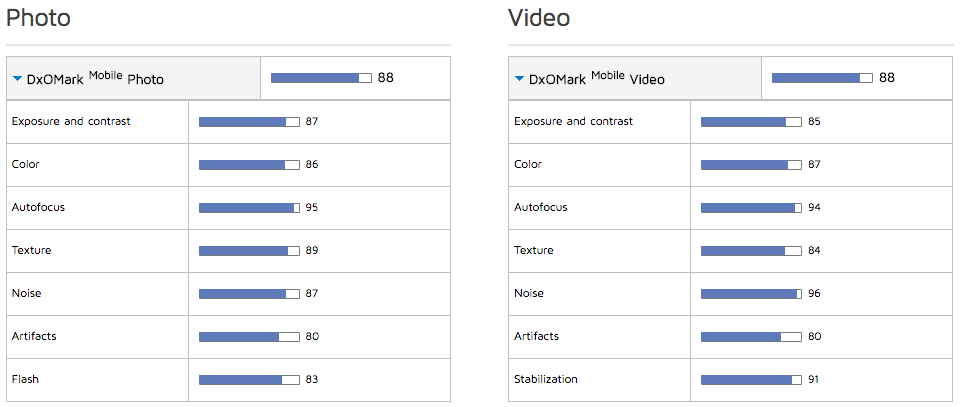Screen dimensions: 960x407
Task: Click the Video Noise score bar
Action: click(x=751, y=294)
